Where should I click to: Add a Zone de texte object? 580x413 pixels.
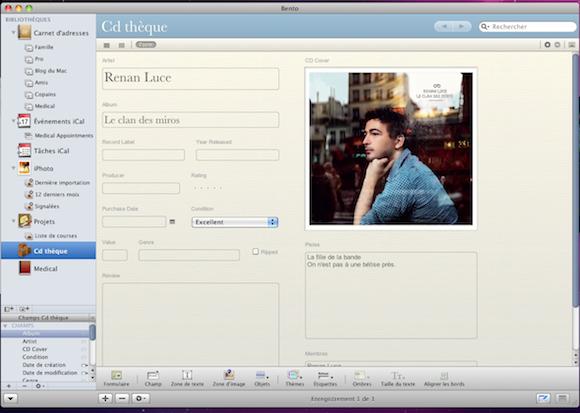coord(187,375)
